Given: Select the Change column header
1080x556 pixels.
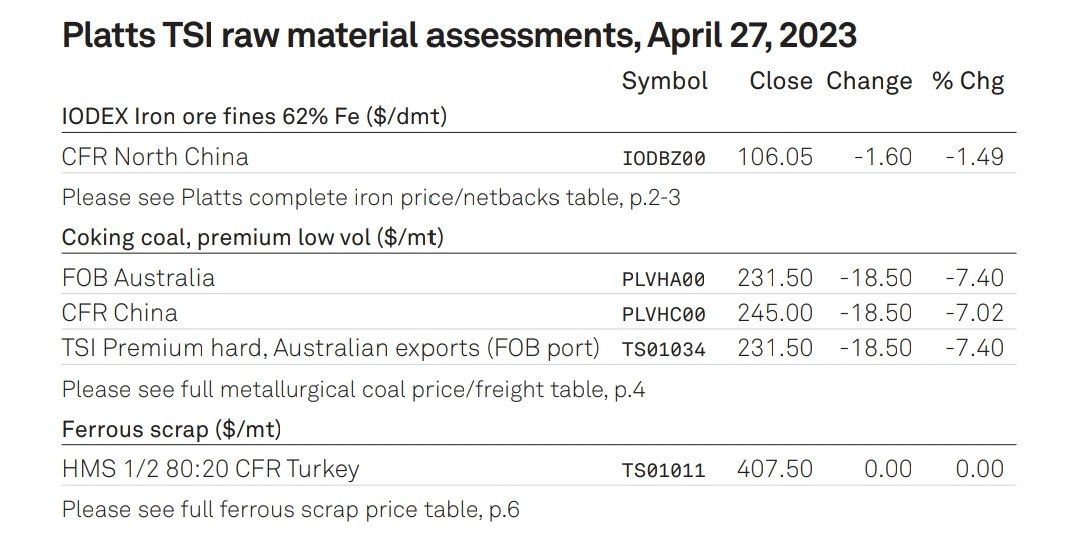Looking at the screenshot, I should [x=869, y=82].
